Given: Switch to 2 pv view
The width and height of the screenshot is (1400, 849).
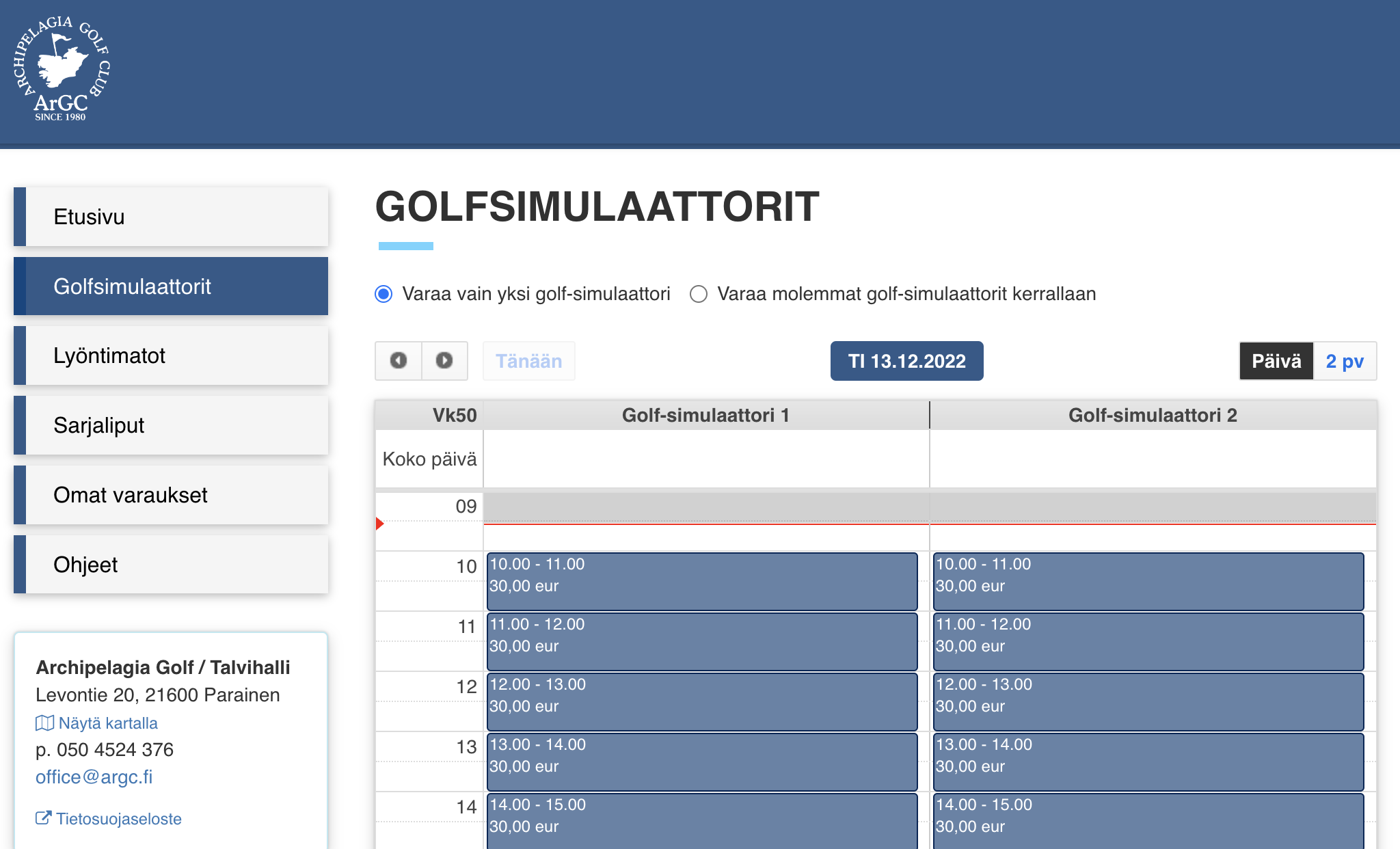Looking at the screenshot, I should click(x=1345, y=361).
